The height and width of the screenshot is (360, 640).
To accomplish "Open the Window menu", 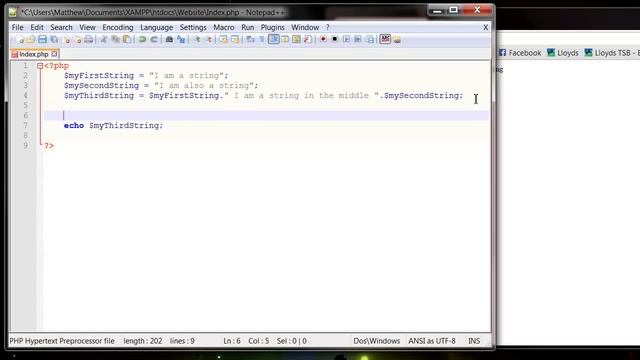I will pyautogui.click(x=305, y=27).
